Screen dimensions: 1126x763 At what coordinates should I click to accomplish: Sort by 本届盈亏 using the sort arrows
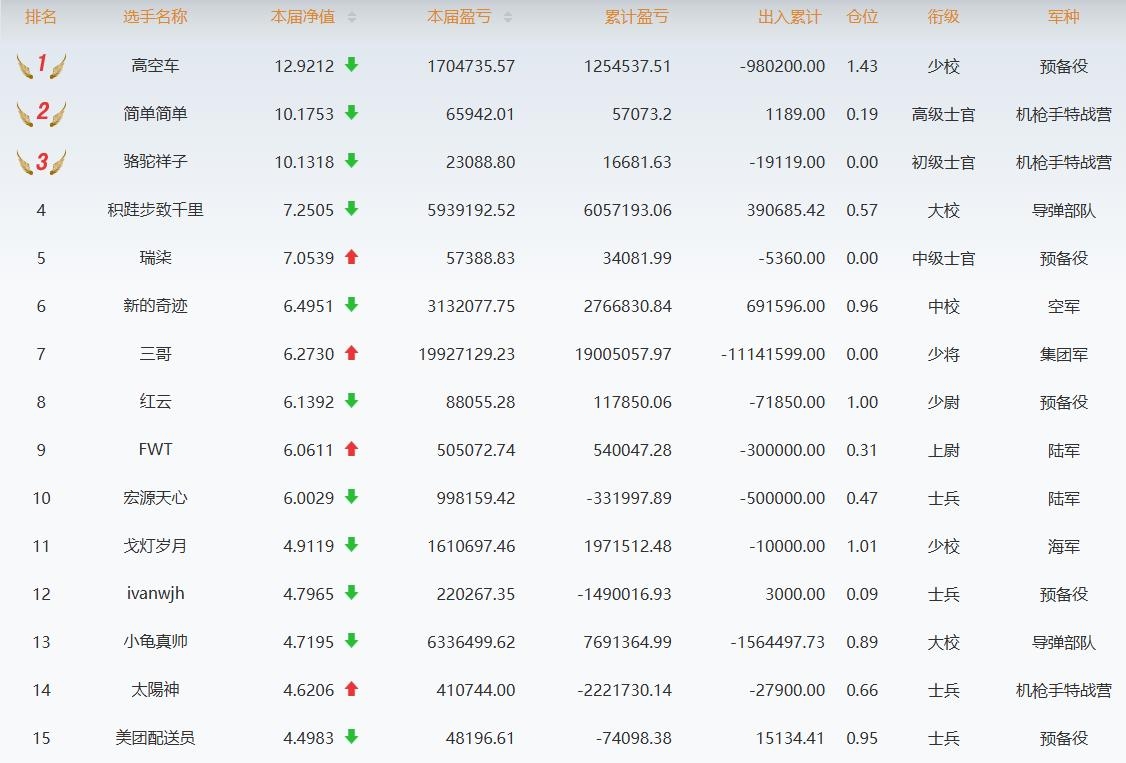[507, 18]
